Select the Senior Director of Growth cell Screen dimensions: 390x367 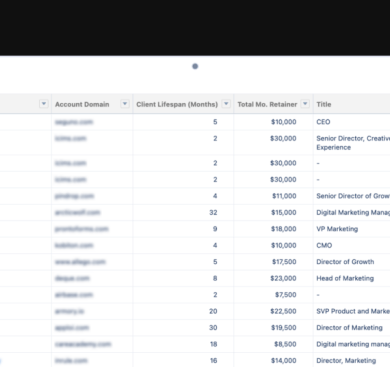[x=353, y=196]
